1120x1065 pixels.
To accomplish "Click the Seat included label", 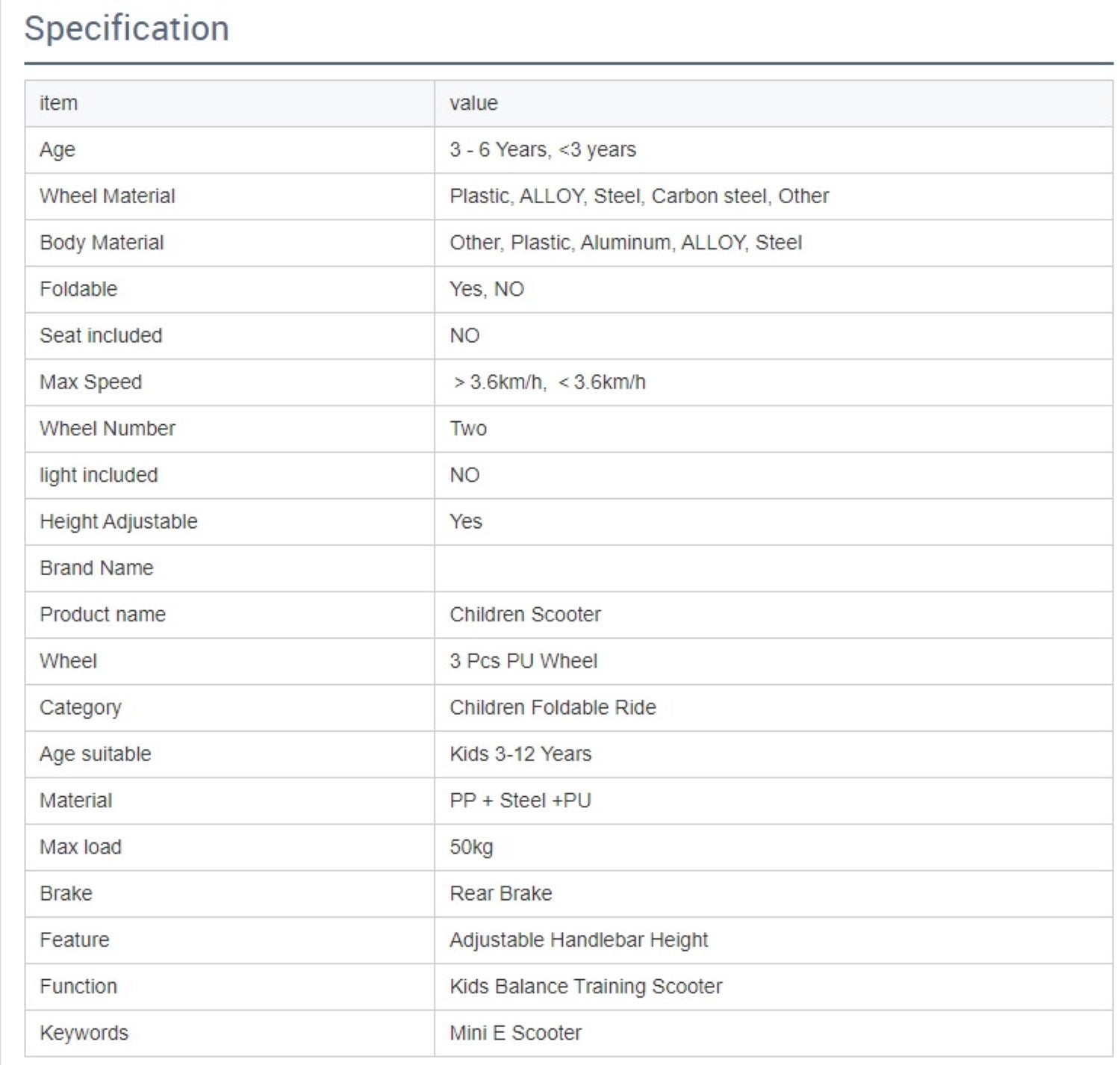I will pyautogui.click(x=101, y=335).
